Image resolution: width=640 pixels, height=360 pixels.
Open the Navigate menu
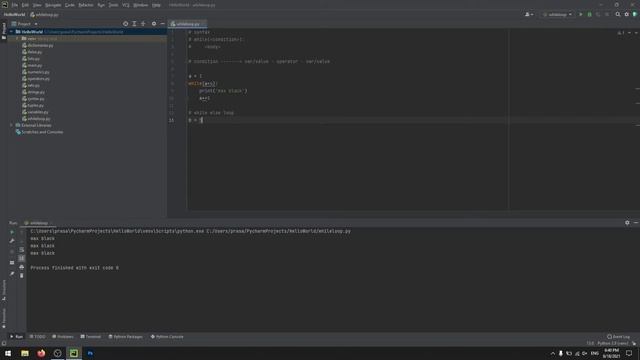[53, 5]
